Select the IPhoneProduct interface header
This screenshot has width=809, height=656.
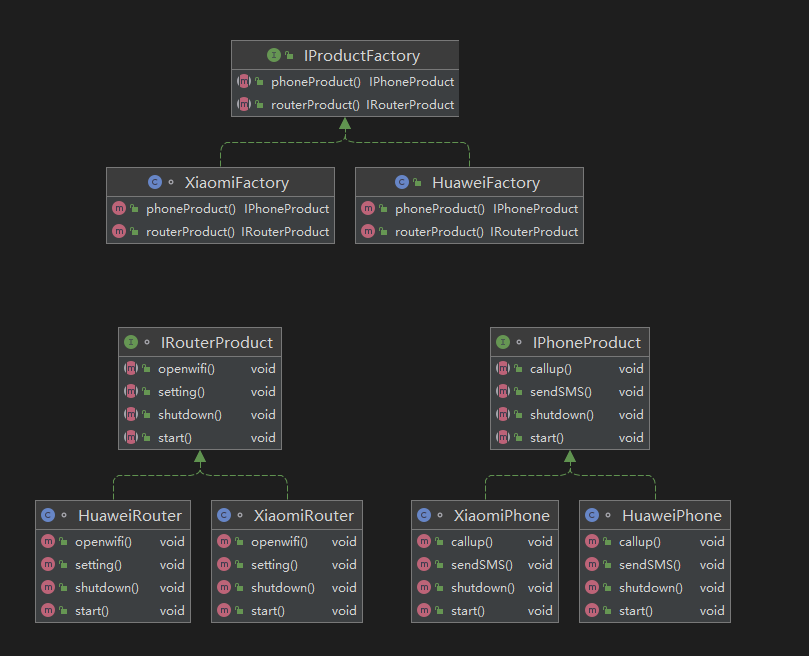pos(570,342)
